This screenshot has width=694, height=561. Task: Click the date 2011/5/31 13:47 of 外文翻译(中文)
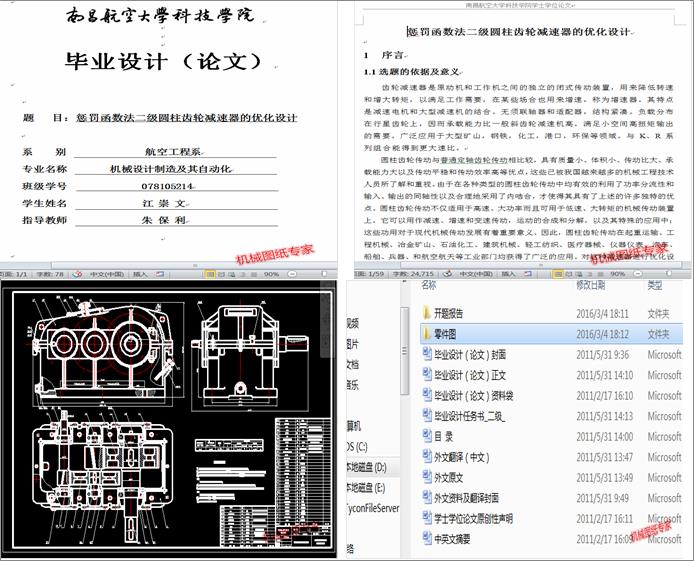point(605,457)
